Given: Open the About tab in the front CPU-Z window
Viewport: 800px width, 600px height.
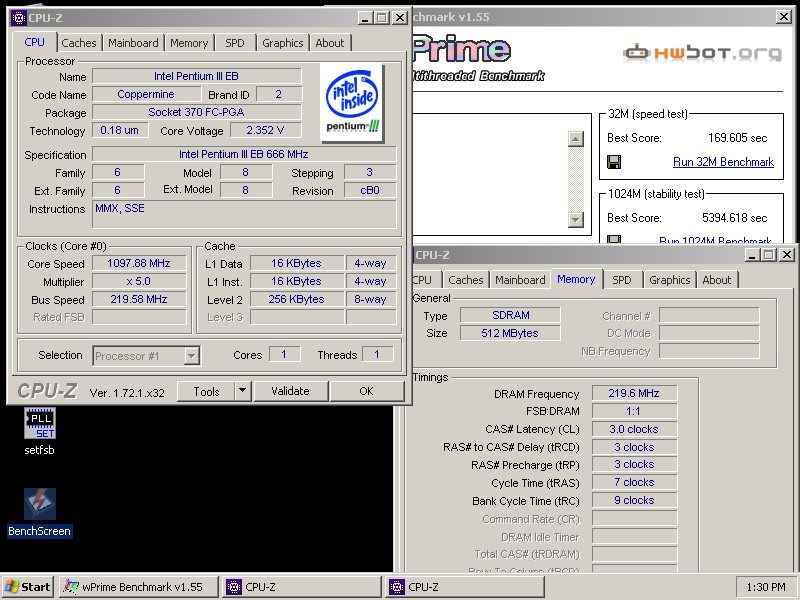Looking at the screenshot, I should pos(330,43).
